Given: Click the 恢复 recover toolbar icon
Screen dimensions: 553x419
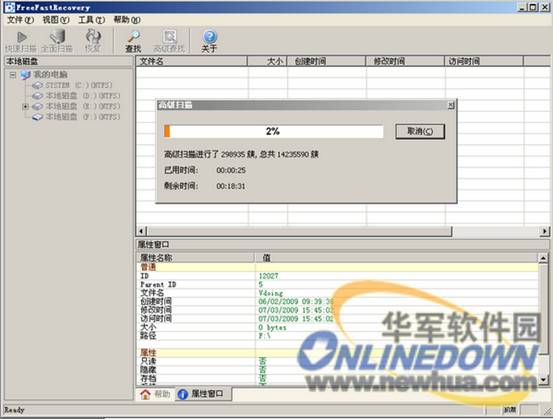Looking at the screenshot, I should (x=93, y=41).
